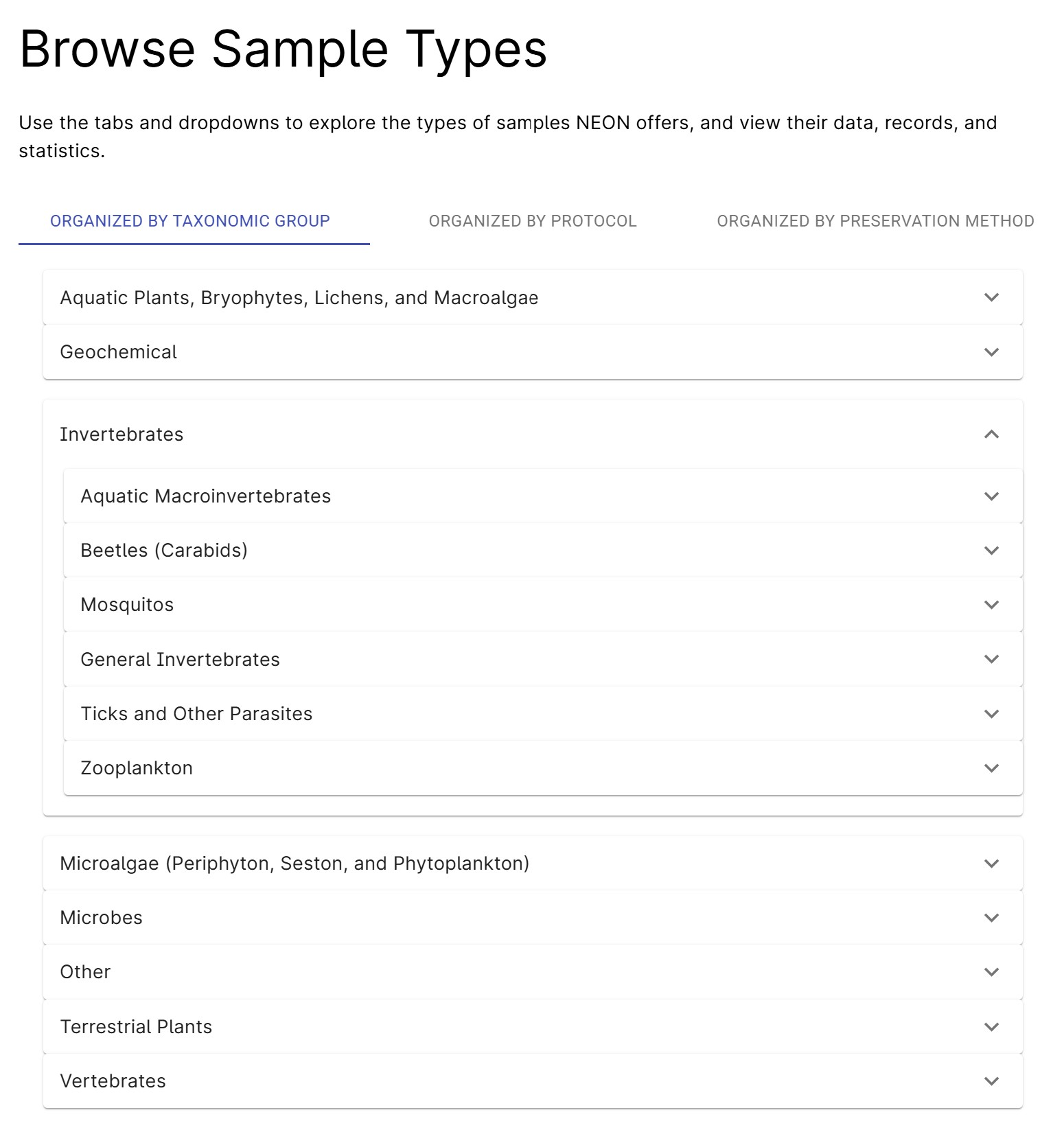The width and height of the screenshot is (1064, 1143).
Task: Open the Other category accordion
Action: (533, 971)
